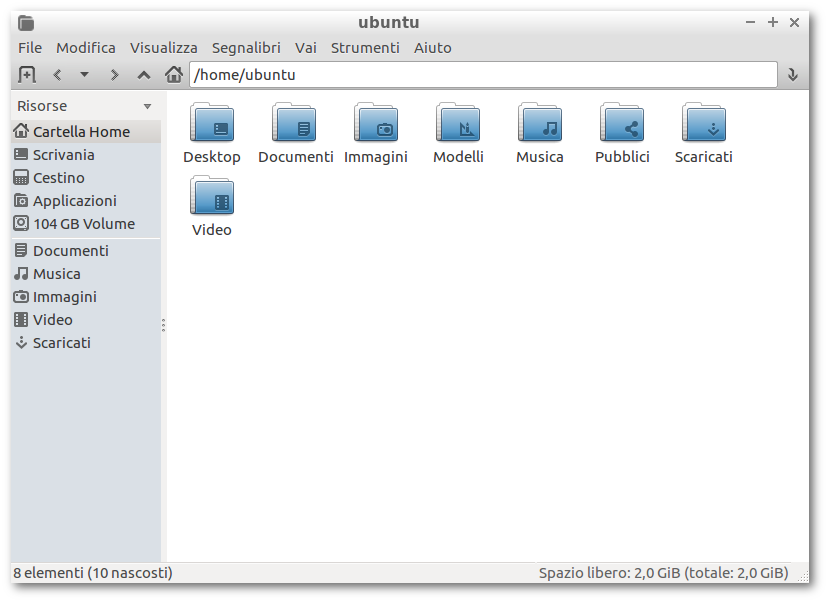Select the Scaricati folder icon in main pane
Image resolution: width=828 pixels, height=602 pixels.
(x=704, y=123)
